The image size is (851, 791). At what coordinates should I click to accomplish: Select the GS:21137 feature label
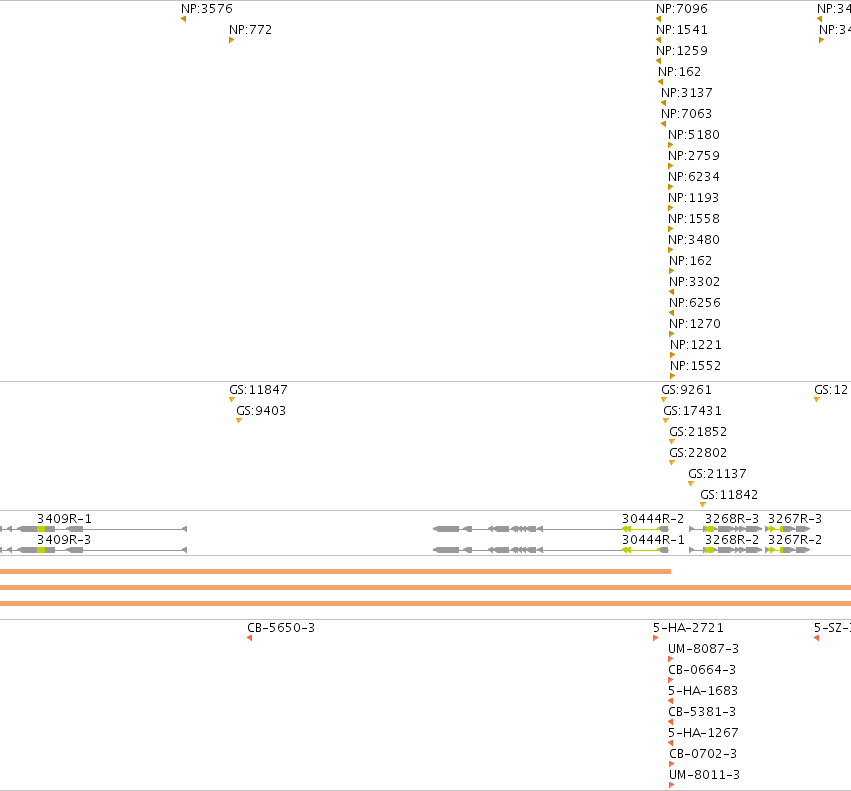(717, 474)
